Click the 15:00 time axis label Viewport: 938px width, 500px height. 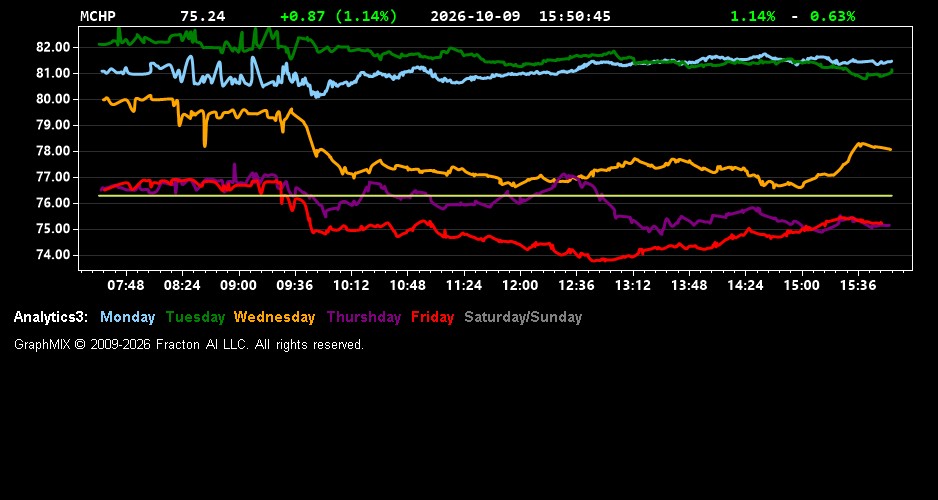pyautogui.click(x=802, y=286)
